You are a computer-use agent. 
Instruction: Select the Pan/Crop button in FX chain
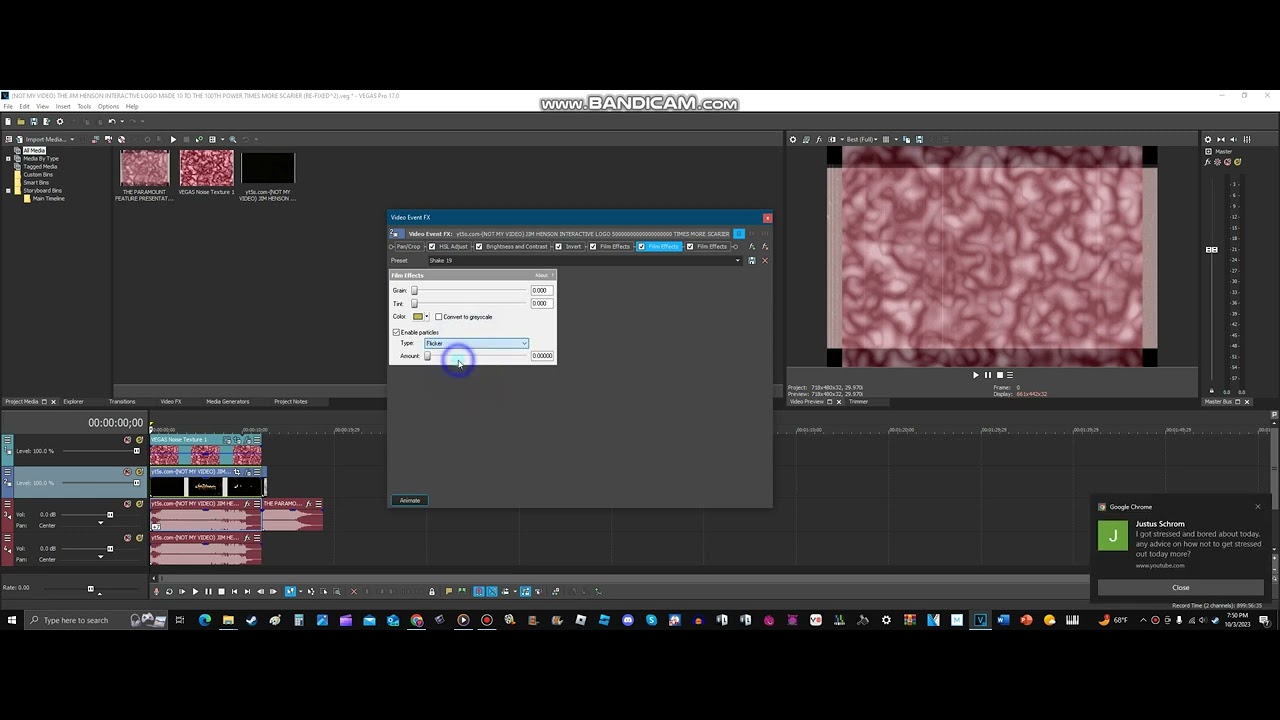tap(408, 246)
